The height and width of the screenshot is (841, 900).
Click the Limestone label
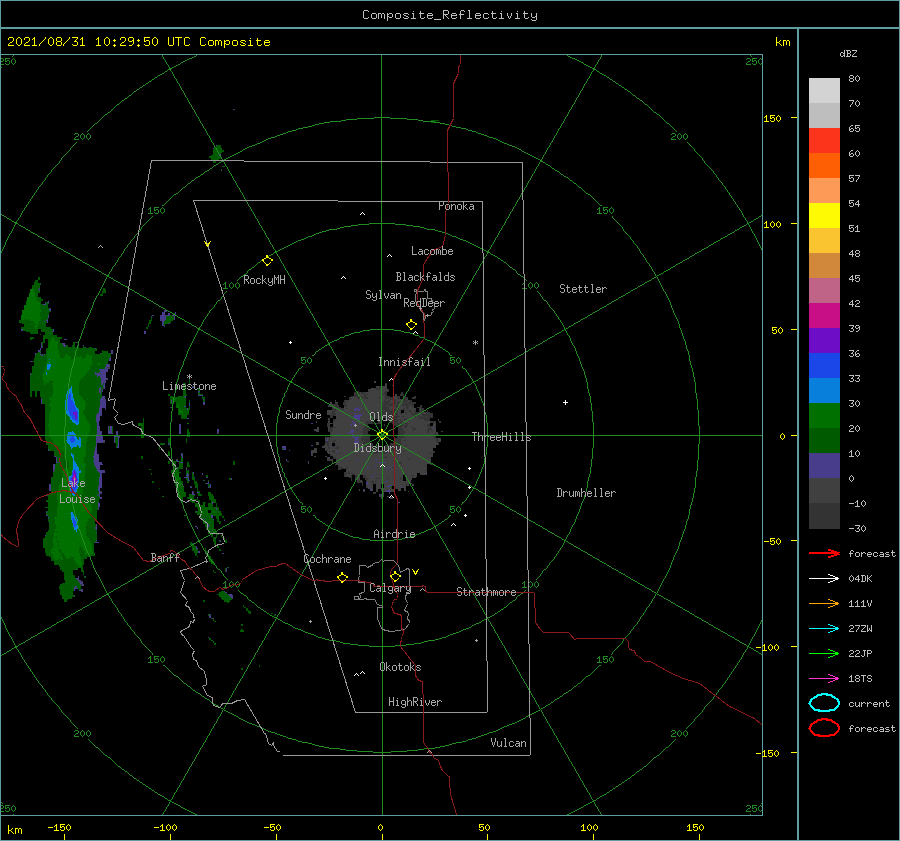click(x=189, y=386)
